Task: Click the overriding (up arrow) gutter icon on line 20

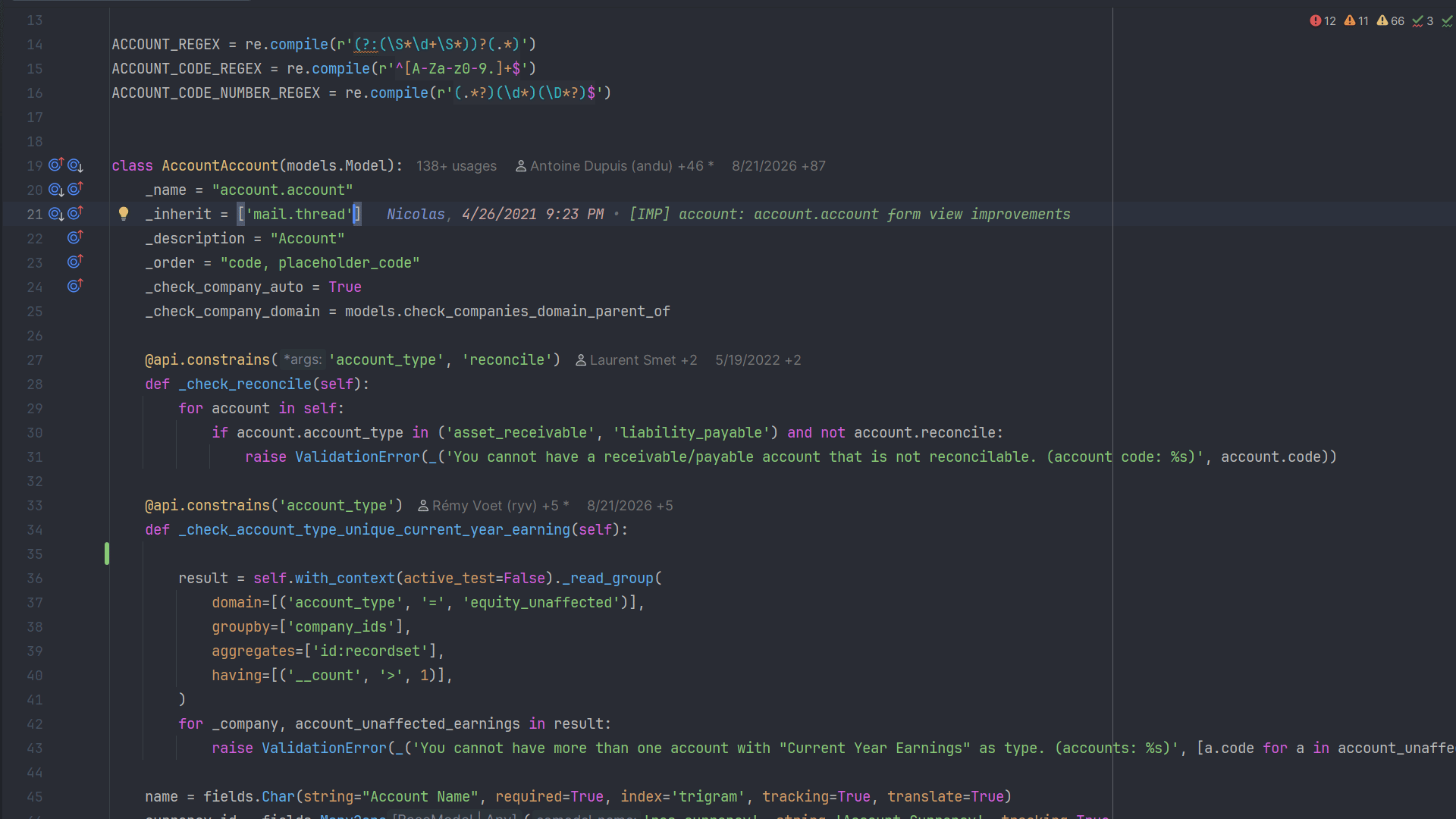Action: coord(75,189)
